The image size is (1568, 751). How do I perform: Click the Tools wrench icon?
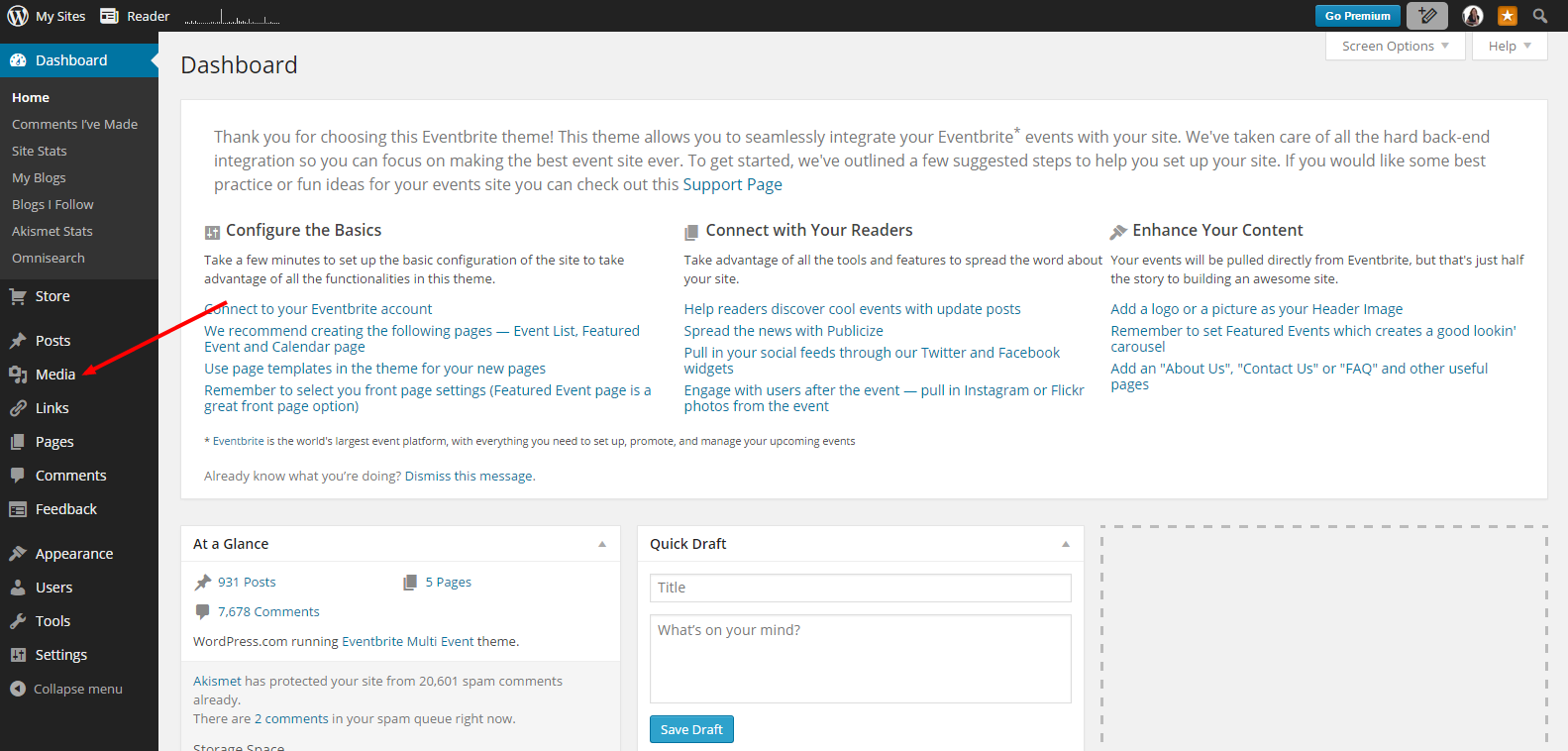(x=18, y=621)
